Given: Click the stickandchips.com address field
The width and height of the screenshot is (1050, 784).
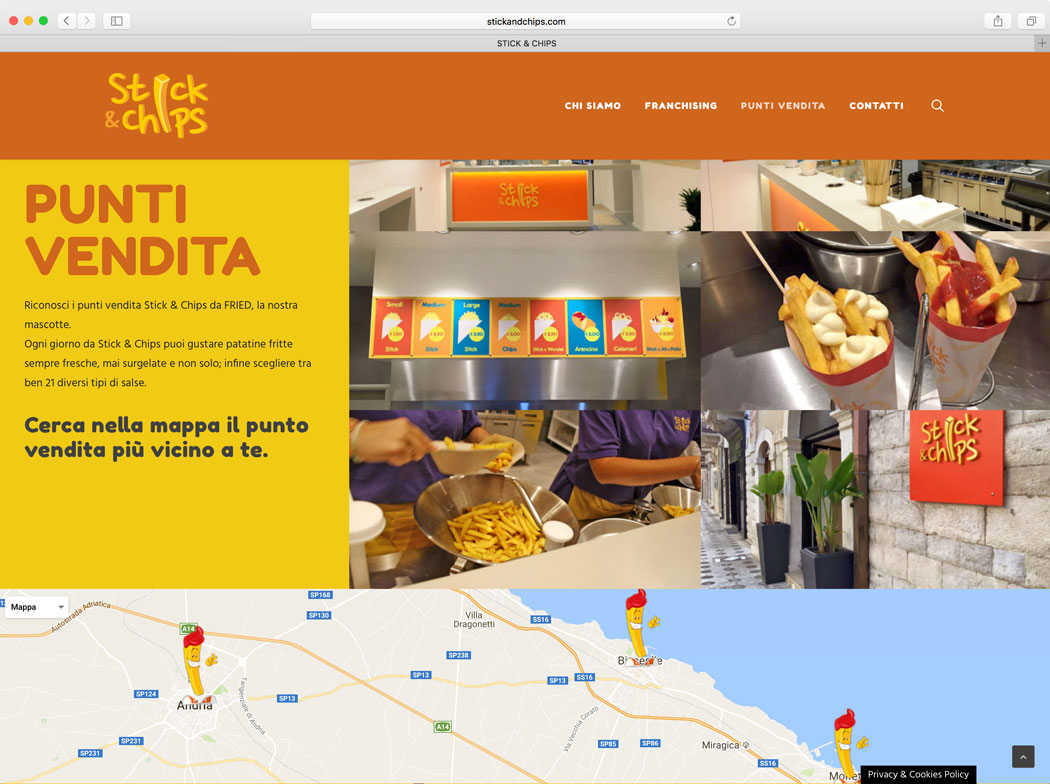Looking at the screenshot, I should coord(526,21).
